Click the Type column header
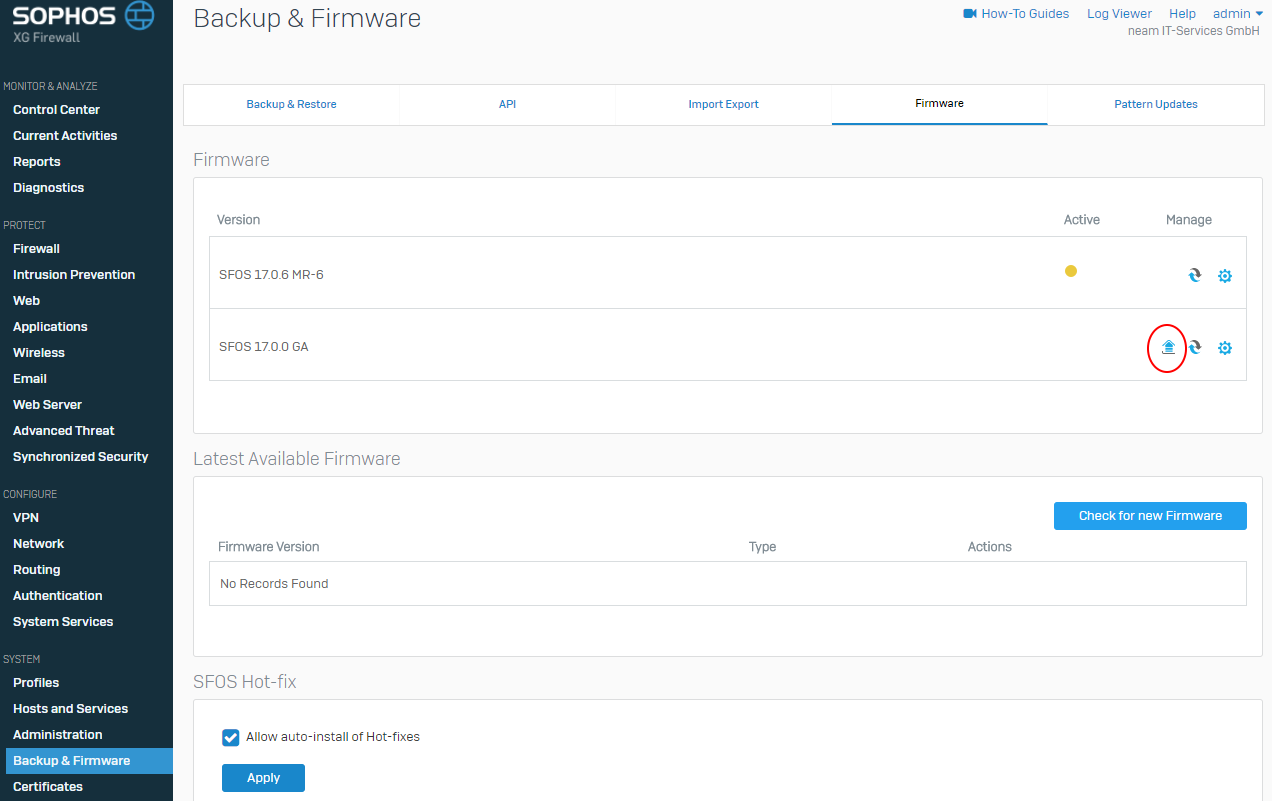This screenshot has height=801, width=1272. point(762,547)
